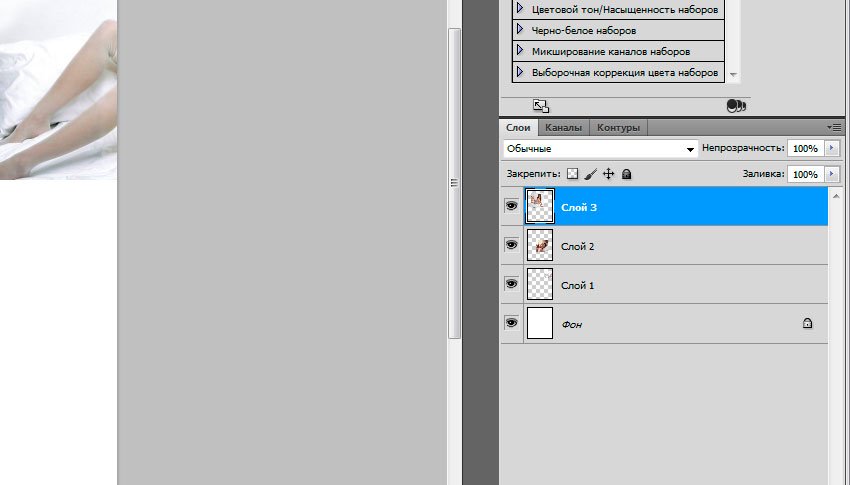Image resolution: width=850 pixels, height=485 pixels.
Task: Select the Слой 2 layer by name
Action: point(578,246)
